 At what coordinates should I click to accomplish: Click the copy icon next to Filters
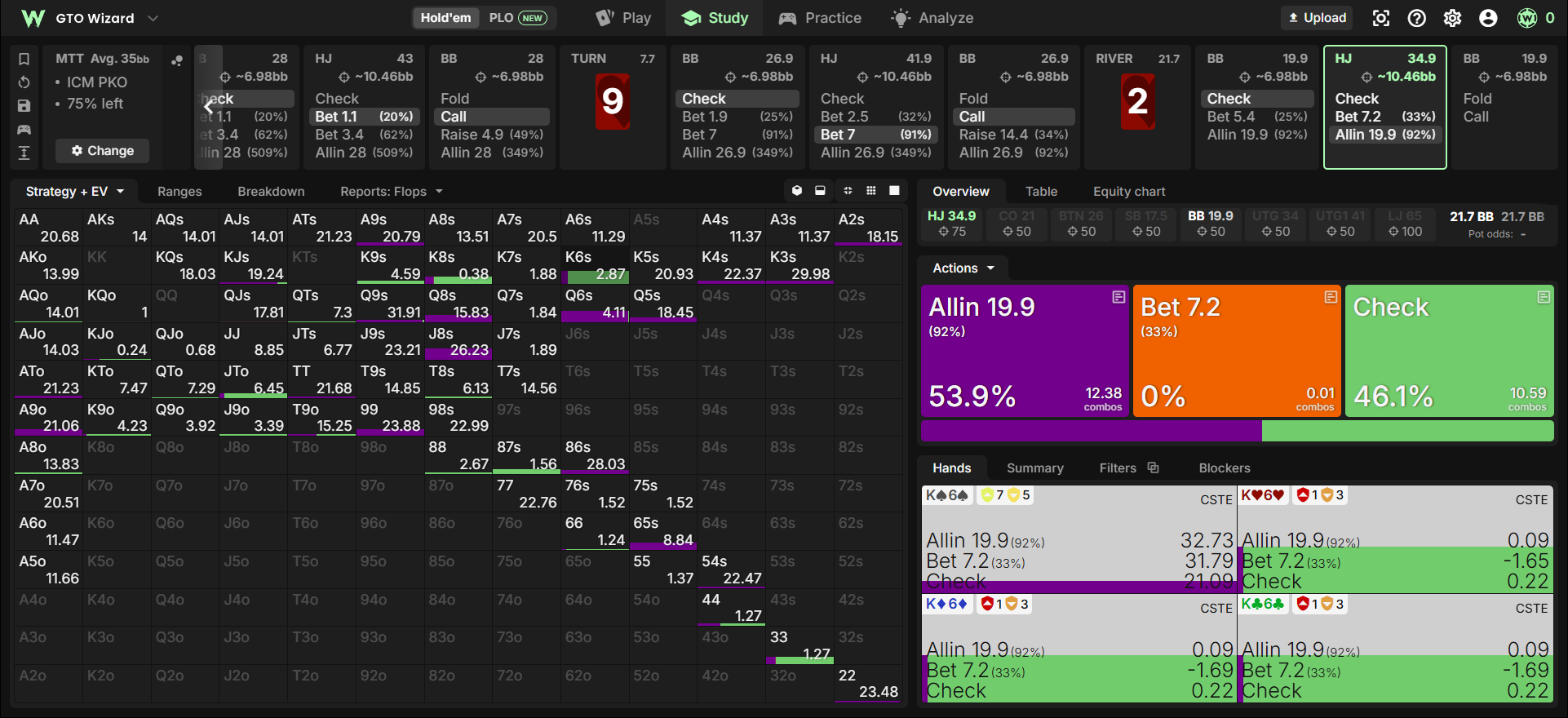pos(1153,468)
